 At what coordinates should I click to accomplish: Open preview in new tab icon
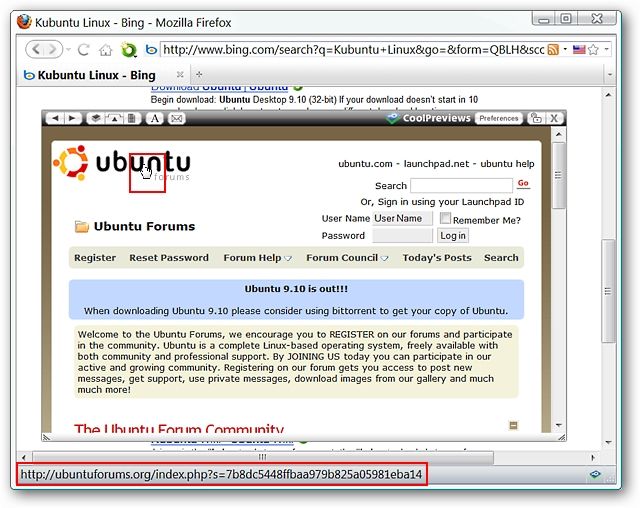[114, 118]
